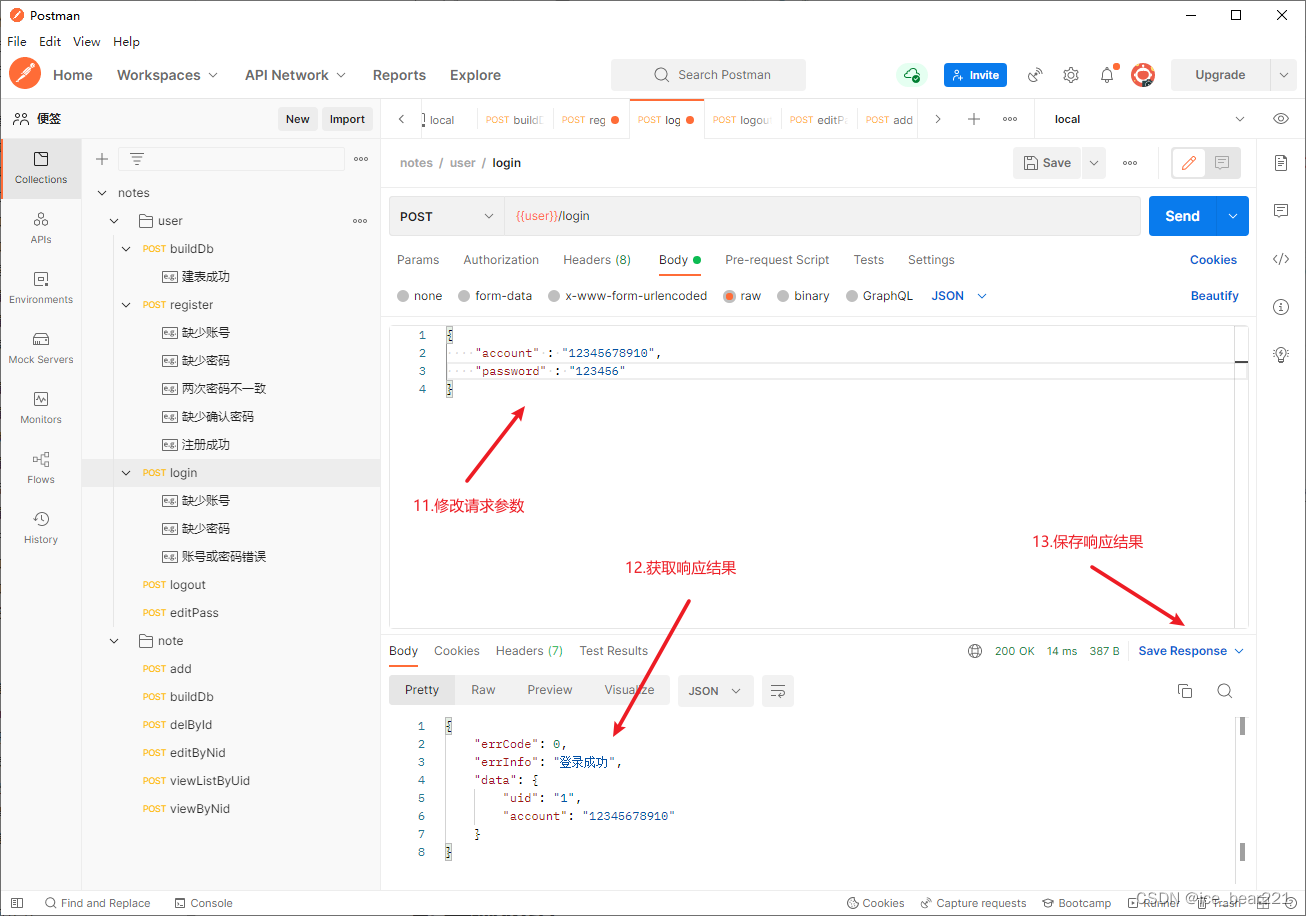Click the Beautify link
Viewport: 1306px width, 916px height.
point(1215,296)
